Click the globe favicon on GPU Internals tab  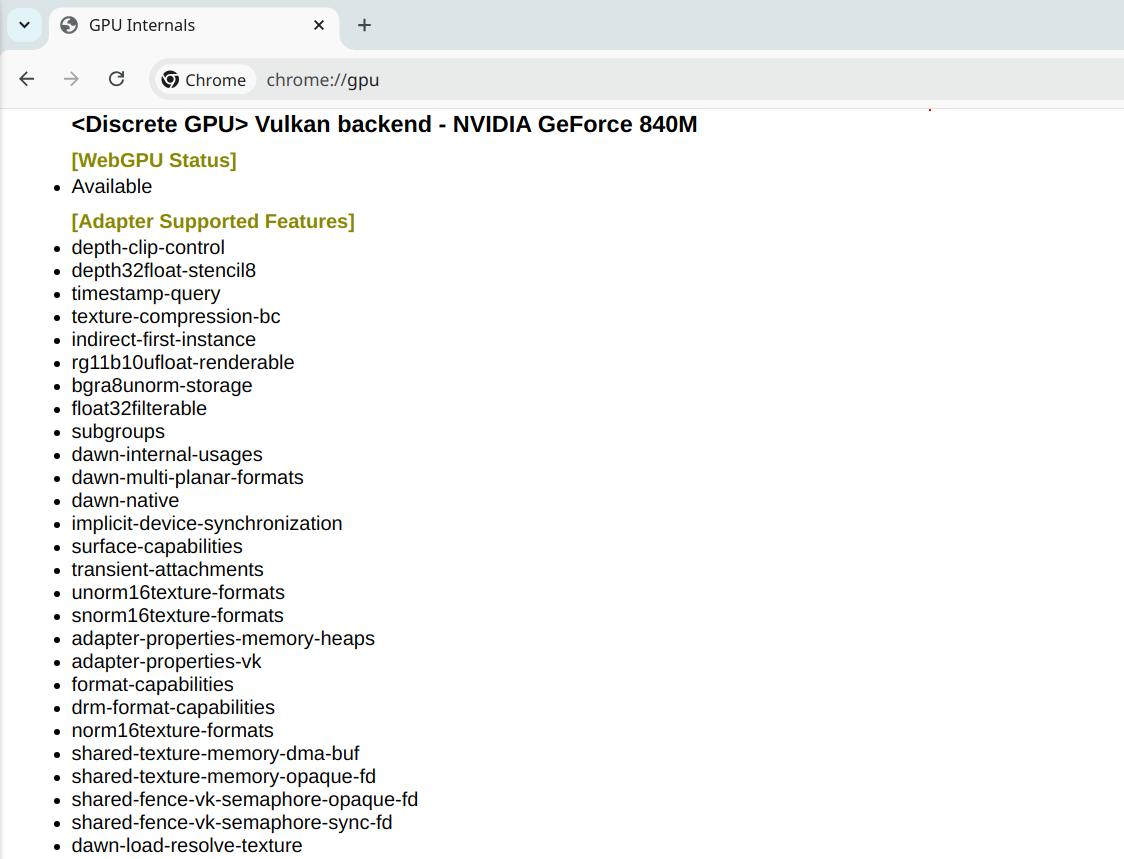pos(69,25)
